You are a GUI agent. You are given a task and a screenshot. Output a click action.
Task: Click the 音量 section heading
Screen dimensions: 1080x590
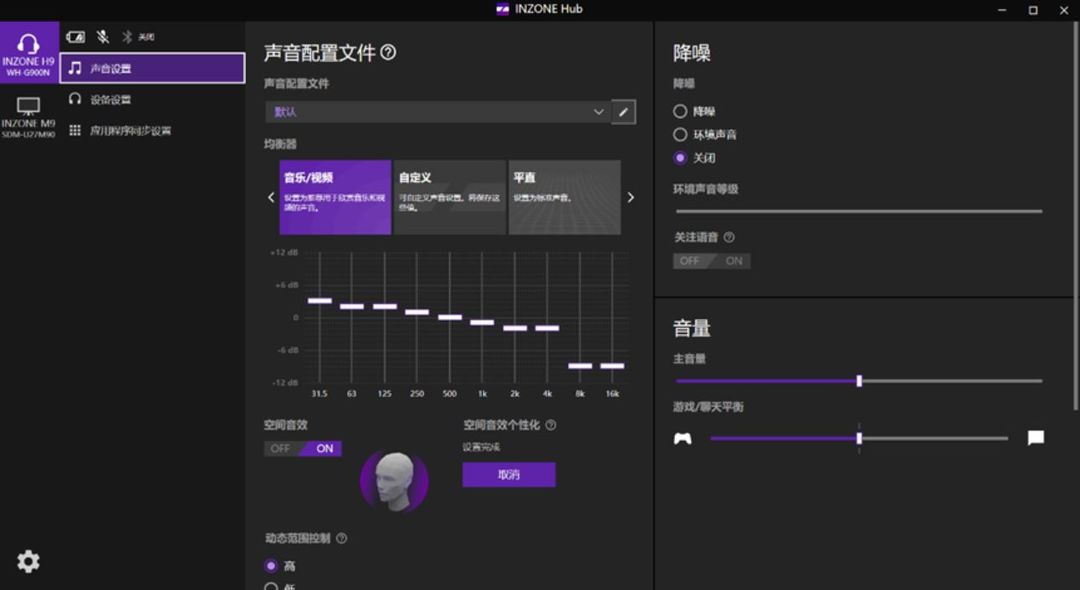tap(692, 328)
